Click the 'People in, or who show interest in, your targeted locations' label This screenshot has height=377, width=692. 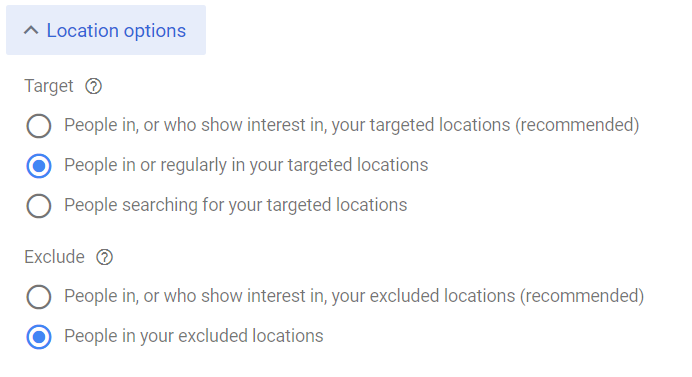352,125
